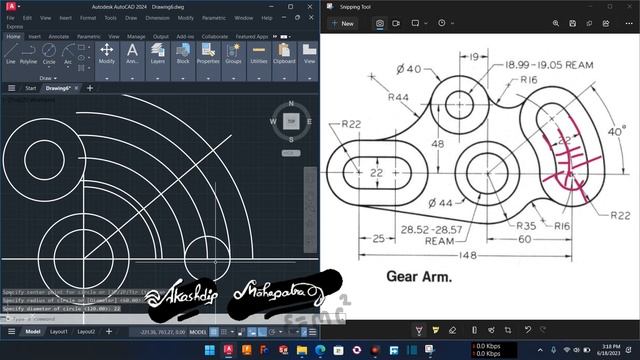Expand the Circle tool dropdown arrow
The height and width of the screenshot is (360, 640).
[49, 67]
